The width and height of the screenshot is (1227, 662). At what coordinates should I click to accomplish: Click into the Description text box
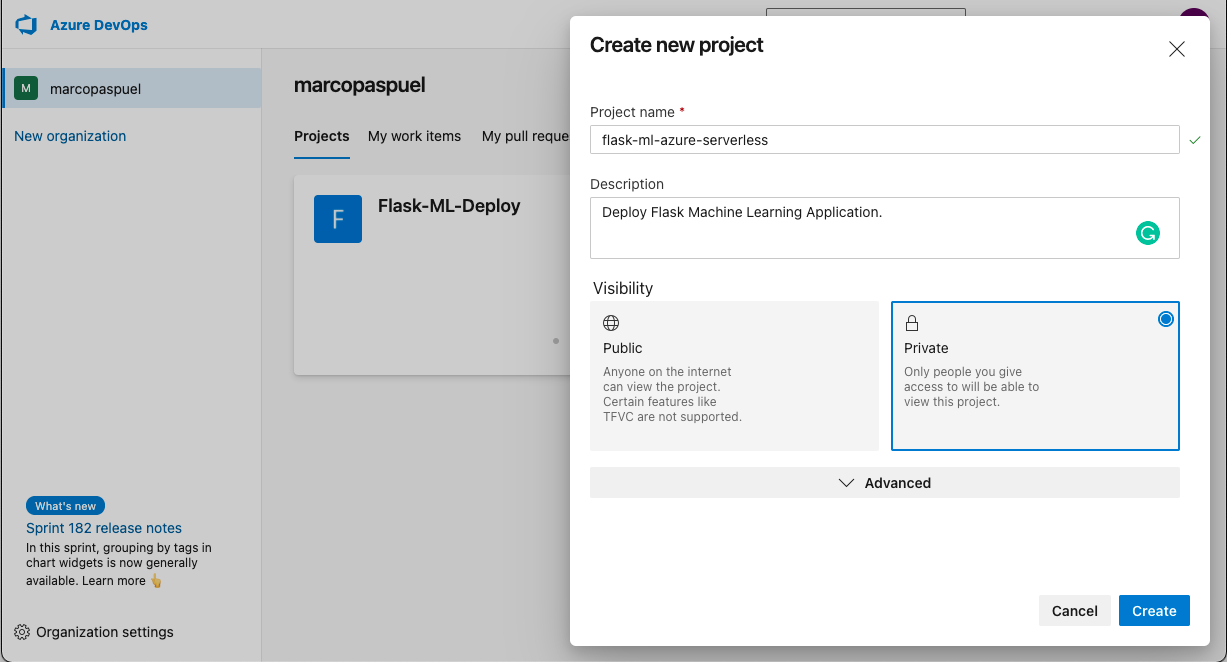(x=884, y=228)
